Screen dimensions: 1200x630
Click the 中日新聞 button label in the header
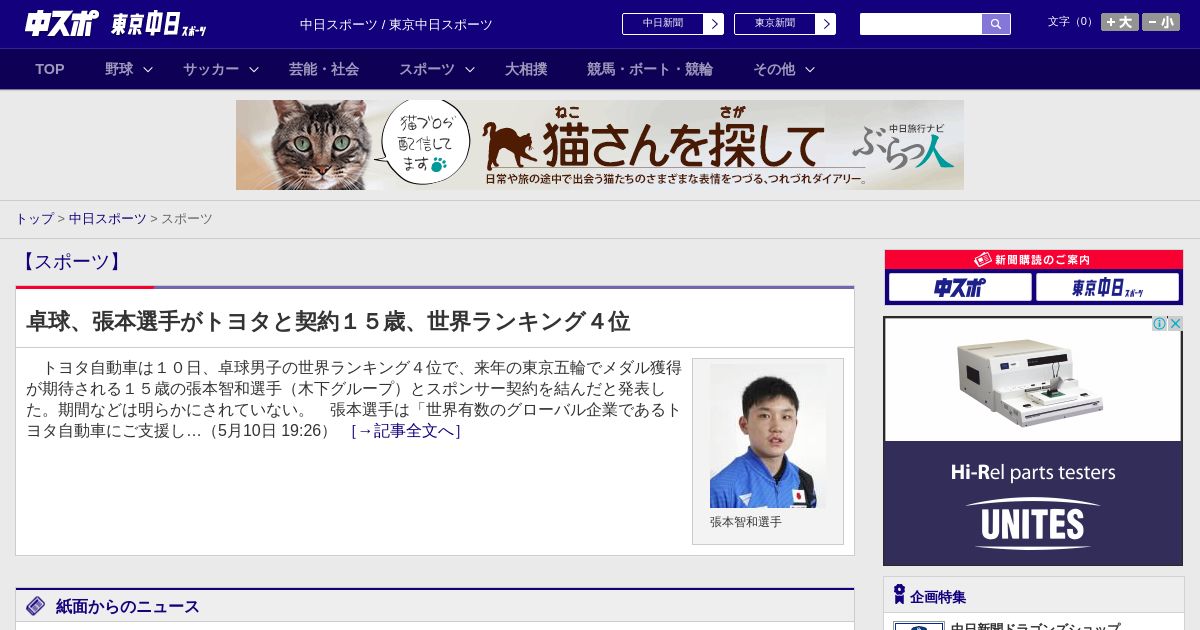[663, 24]
